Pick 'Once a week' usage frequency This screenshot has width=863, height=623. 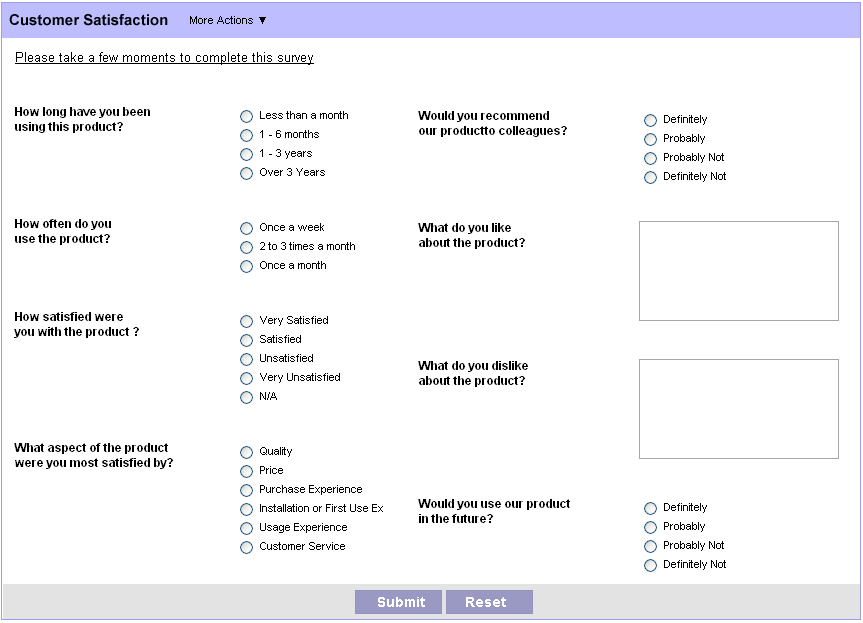tap(247, 228)
